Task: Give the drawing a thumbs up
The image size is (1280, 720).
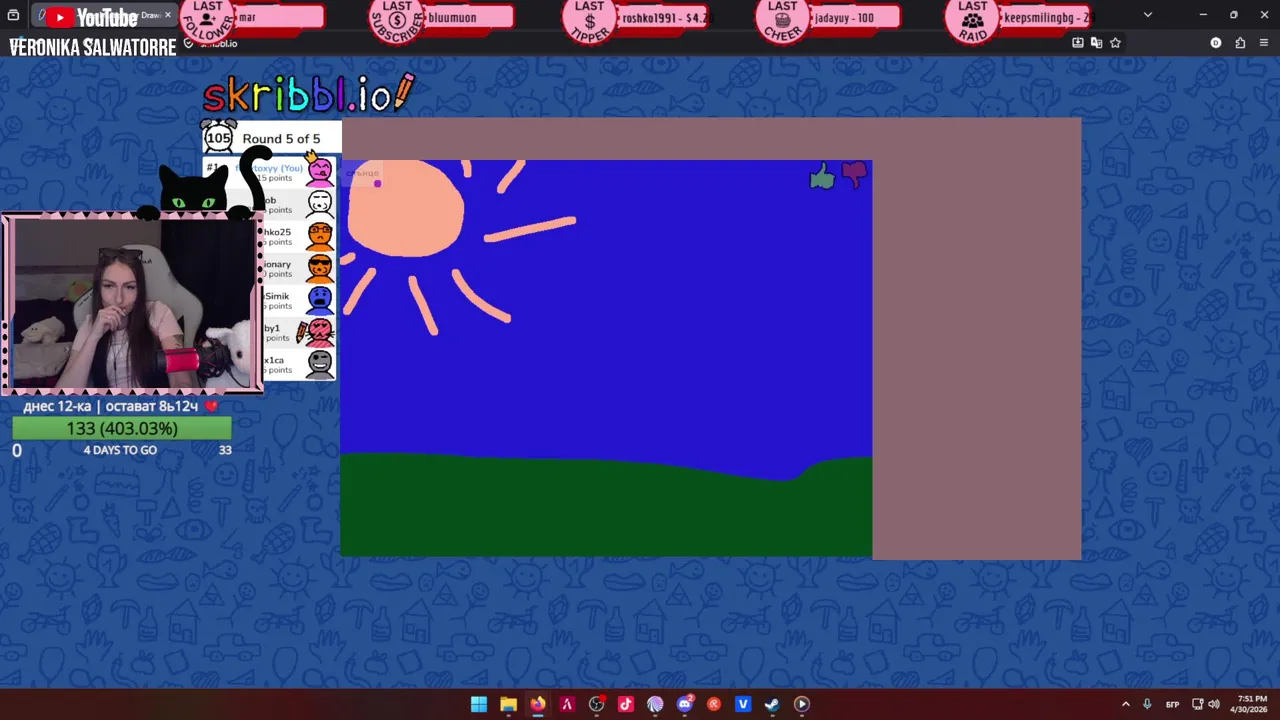Action: tap(821, 177)
